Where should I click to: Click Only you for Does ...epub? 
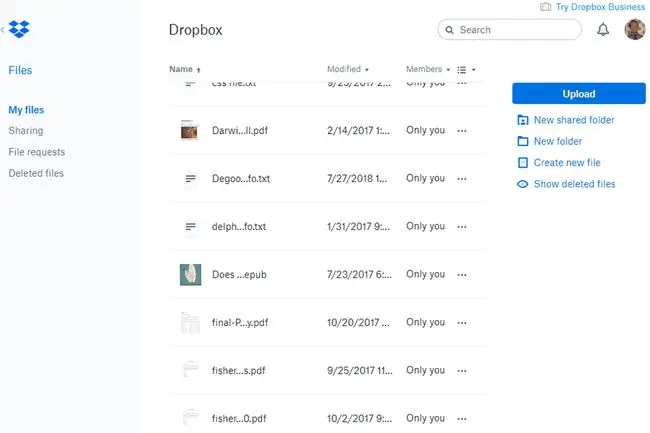tap(425, 274)
